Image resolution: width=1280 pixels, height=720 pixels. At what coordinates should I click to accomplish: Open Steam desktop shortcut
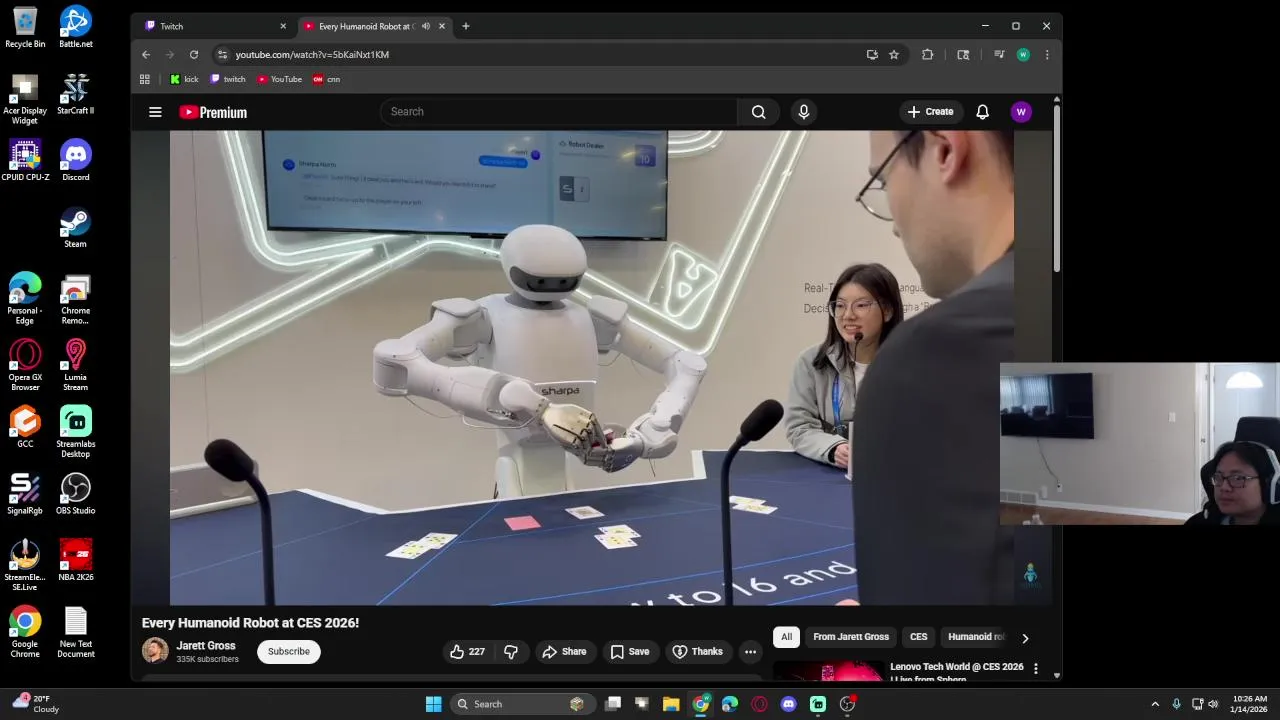click(x=75, y=228)
